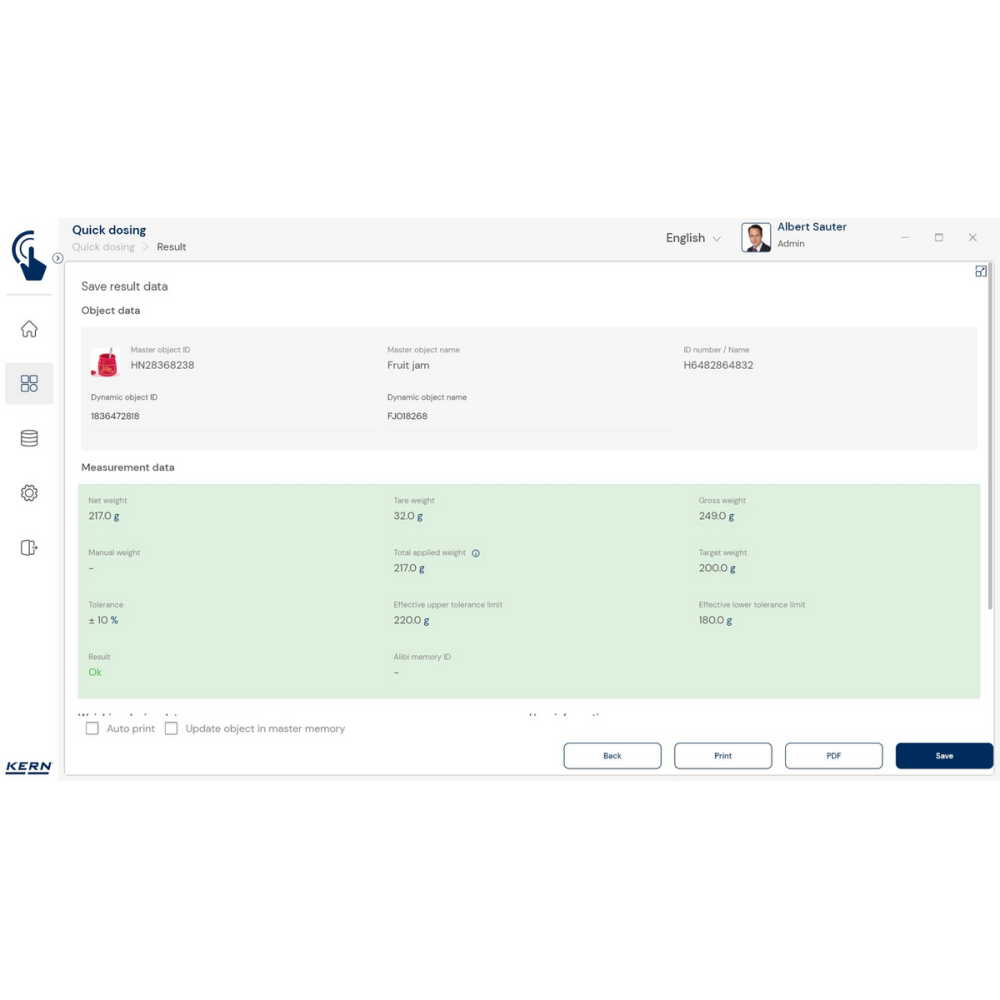Click Quick dosing in the breadcrumb
This screenshot has height=1000, width=1000.
103,247
